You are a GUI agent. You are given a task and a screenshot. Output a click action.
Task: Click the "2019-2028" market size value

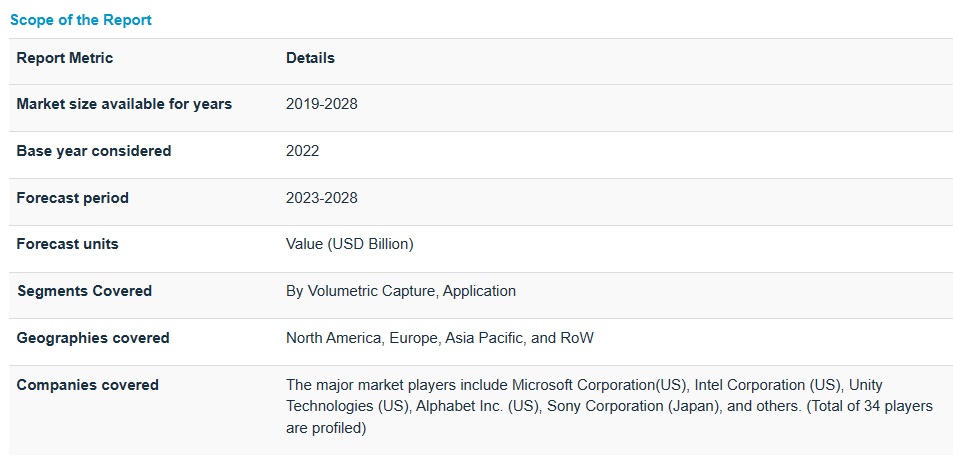[x=321, y=104]
